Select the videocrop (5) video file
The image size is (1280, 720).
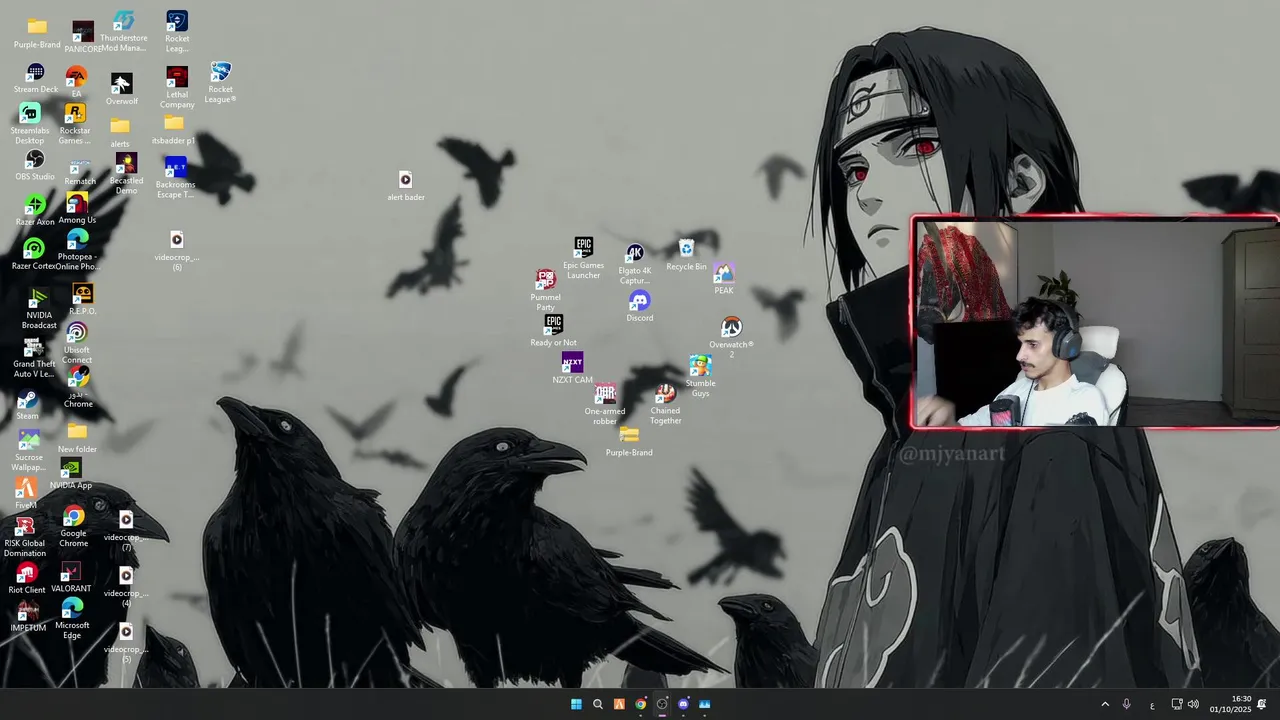[x=126, y=643]
